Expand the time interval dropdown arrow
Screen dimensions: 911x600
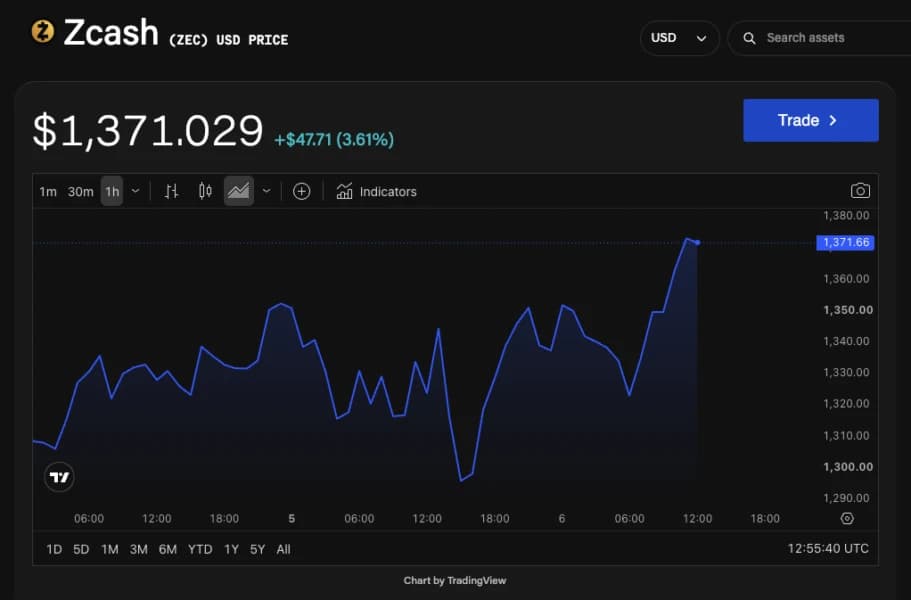135,191
